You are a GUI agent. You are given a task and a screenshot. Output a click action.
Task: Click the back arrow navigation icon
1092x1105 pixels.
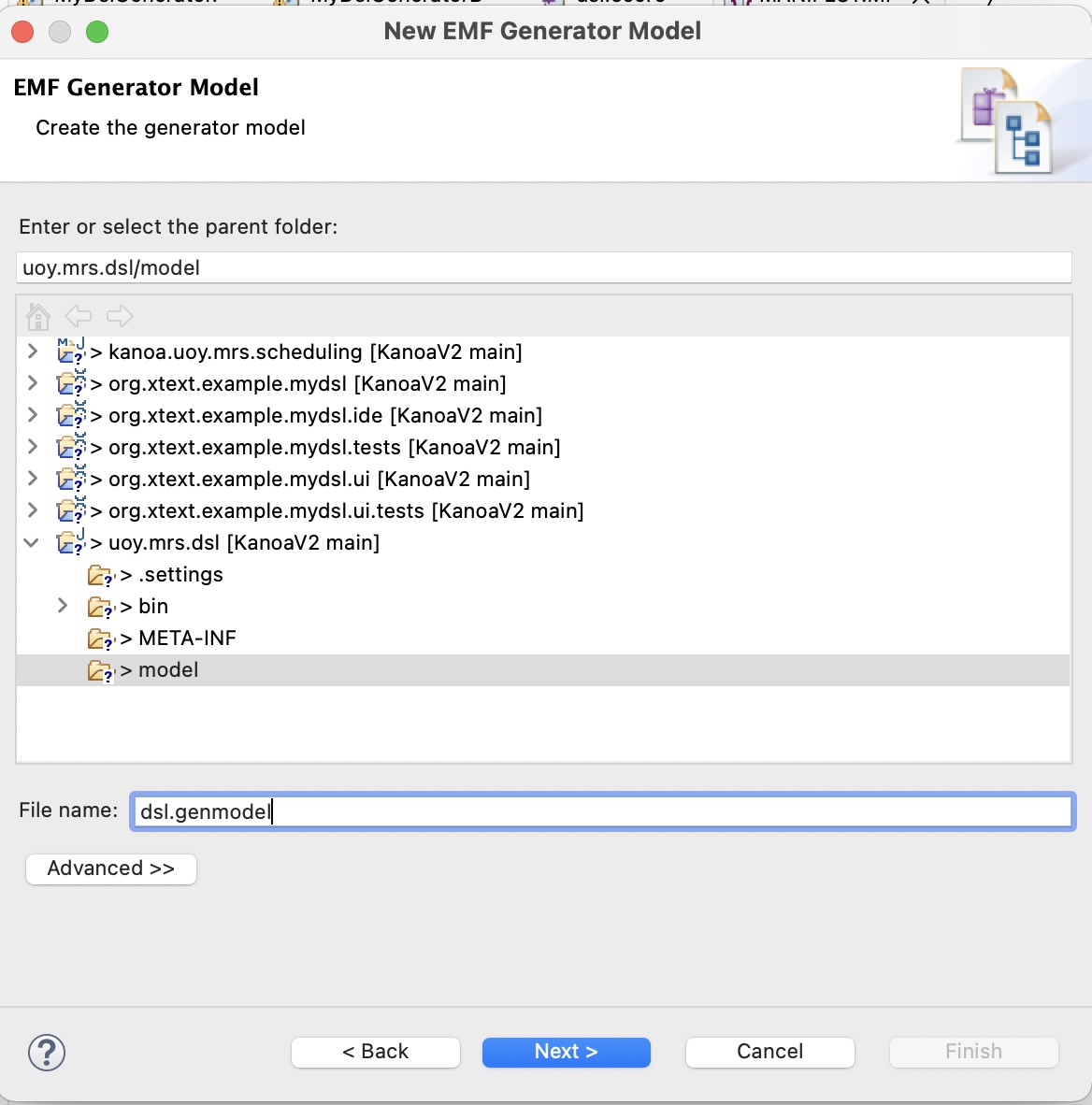tap(79, 317)
